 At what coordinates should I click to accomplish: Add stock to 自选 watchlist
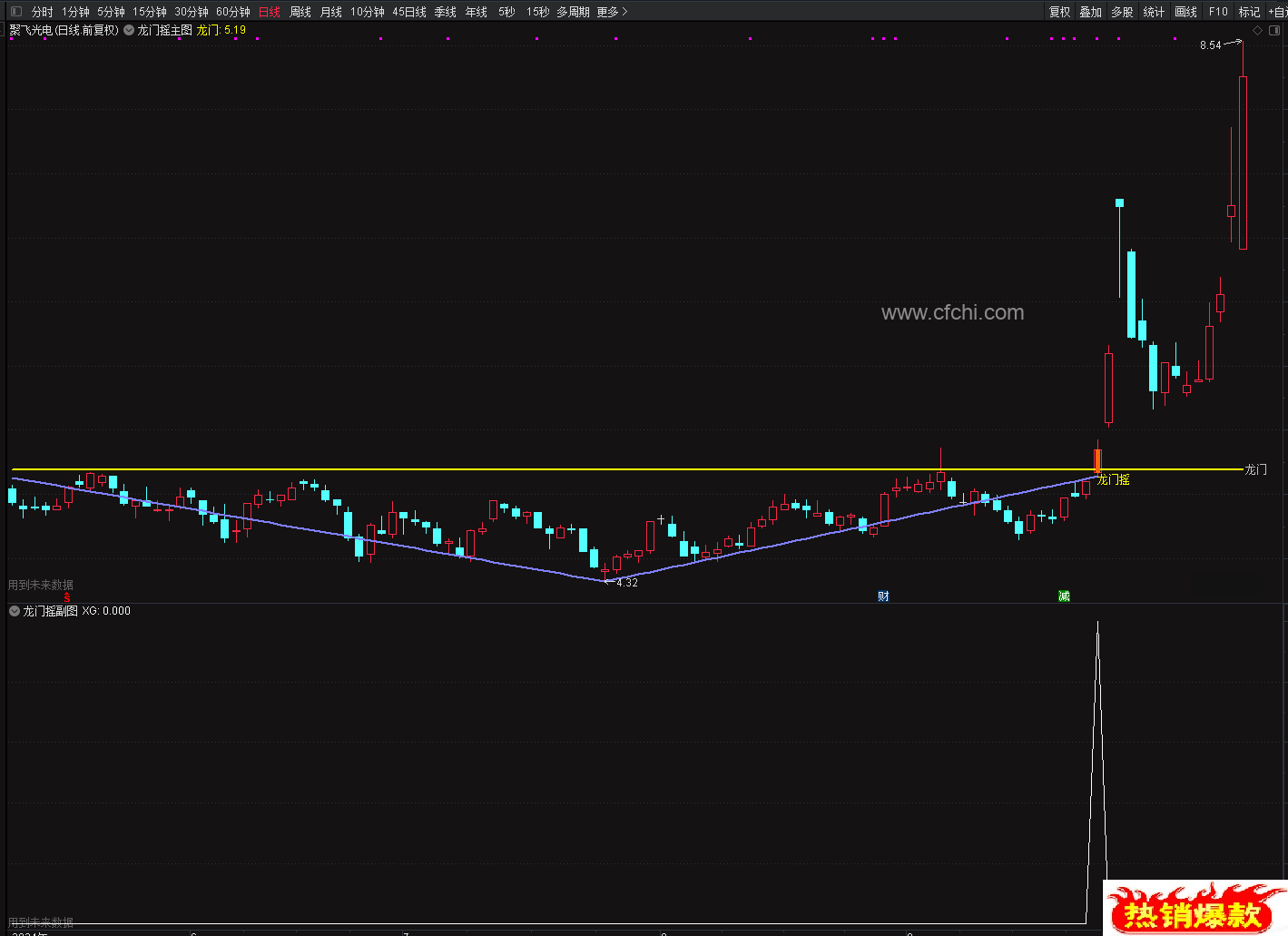pos(1277,12)
